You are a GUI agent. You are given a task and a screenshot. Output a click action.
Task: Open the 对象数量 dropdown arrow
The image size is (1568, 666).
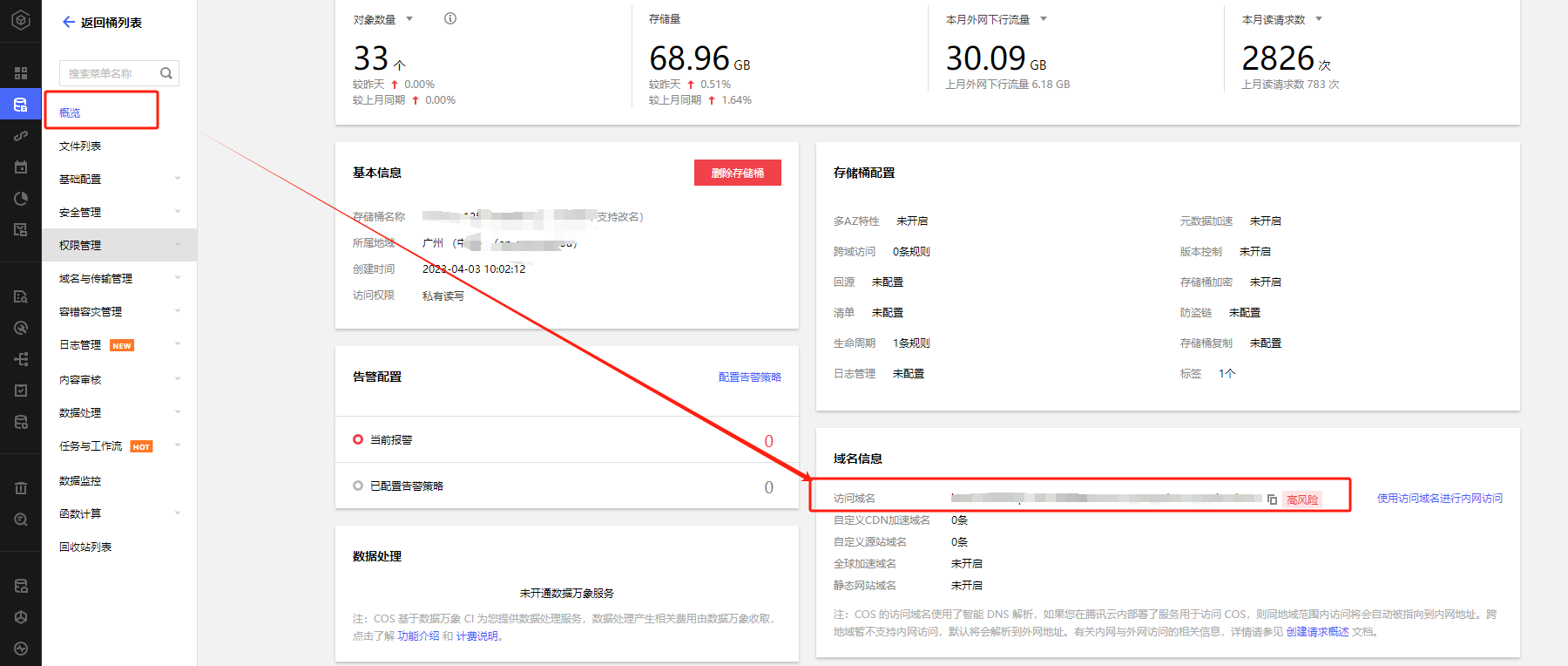coord(409,19)
